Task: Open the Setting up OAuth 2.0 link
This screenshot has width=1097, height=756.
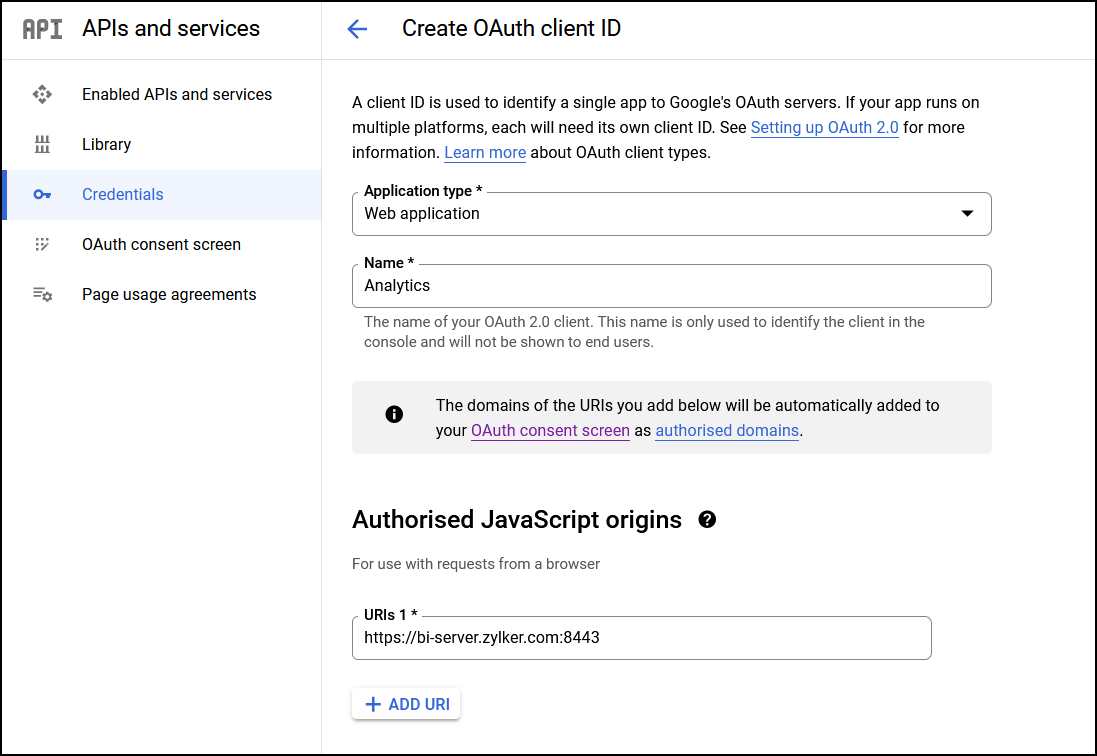Action: coord(824,127)
